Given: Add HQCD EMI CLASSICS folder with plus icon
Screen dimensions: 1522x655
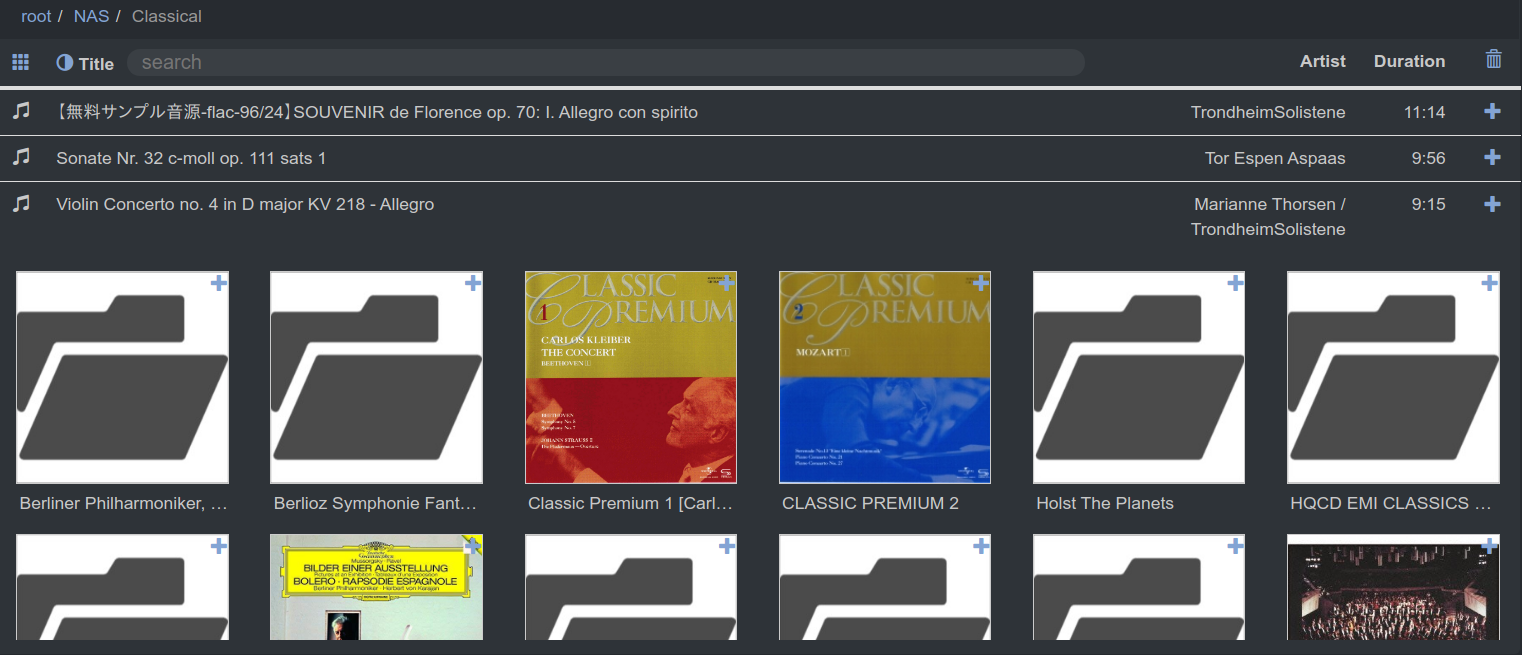Looking at the screenshot, I should pos(1489,283).
